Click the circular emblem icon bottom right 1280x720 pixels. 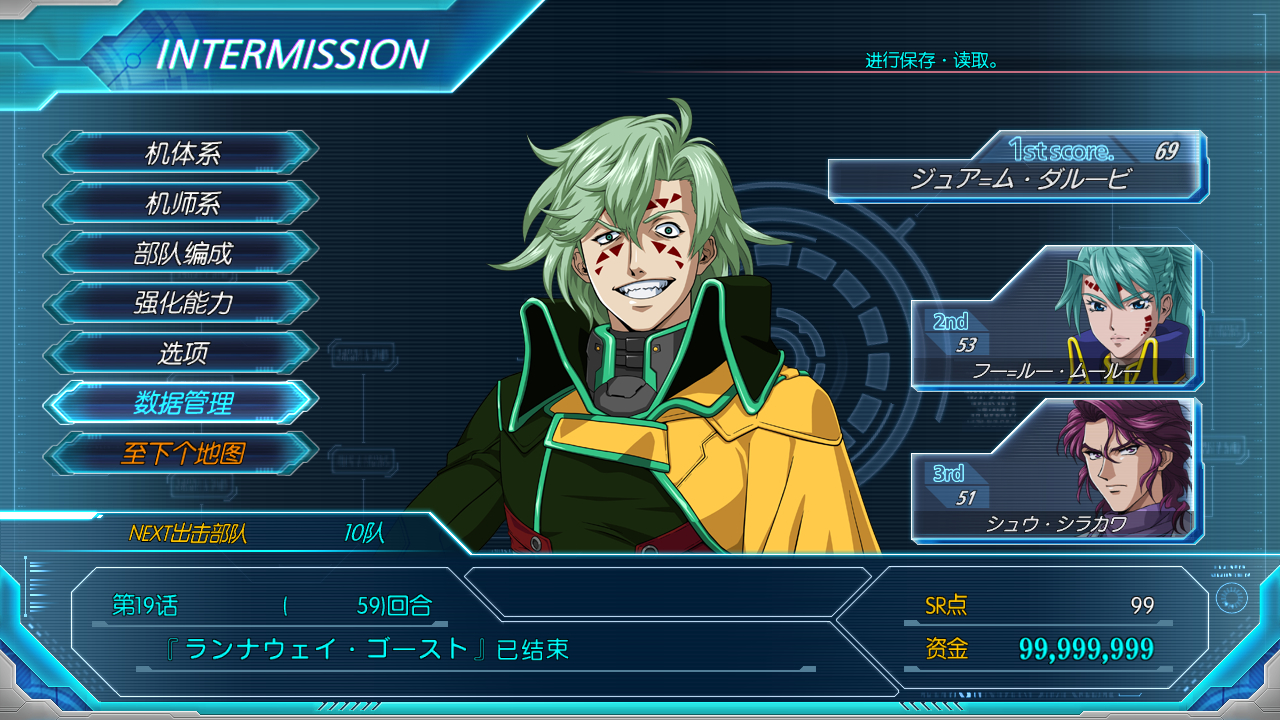(x=1233, y=598)
